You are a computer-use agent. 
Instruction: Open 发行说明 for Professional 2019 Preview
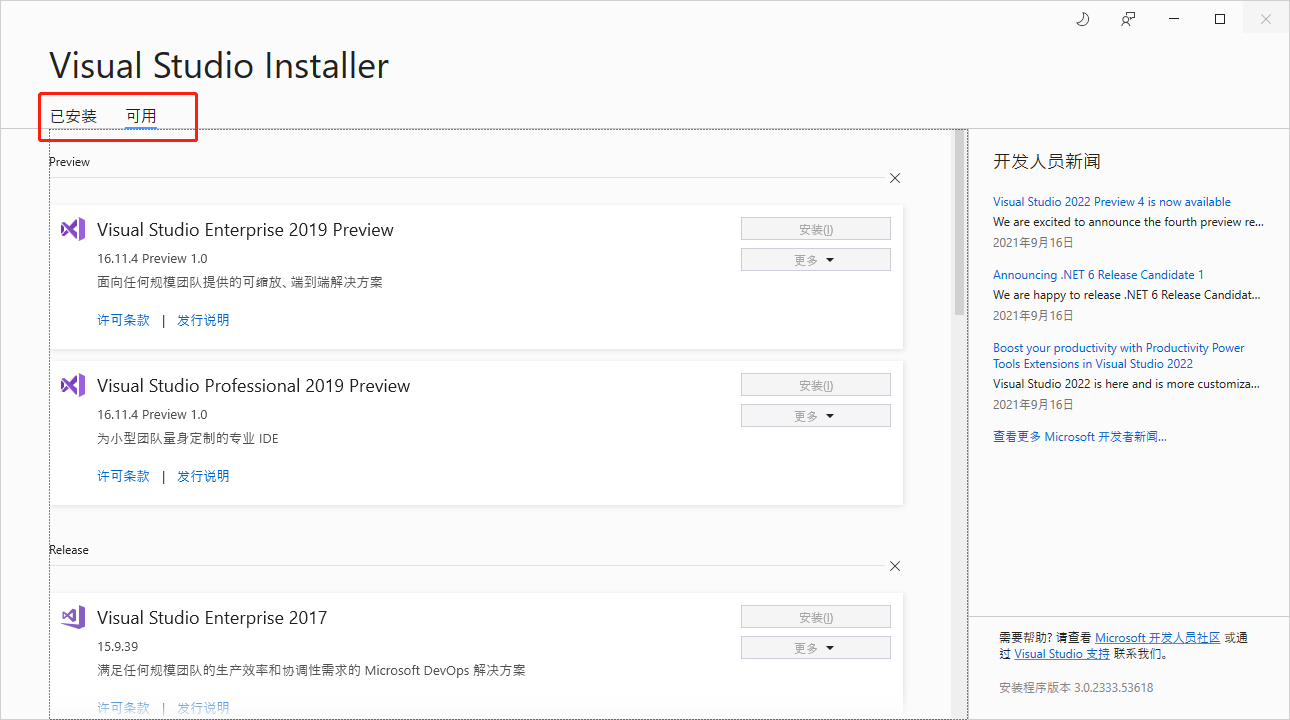[203, 476]
